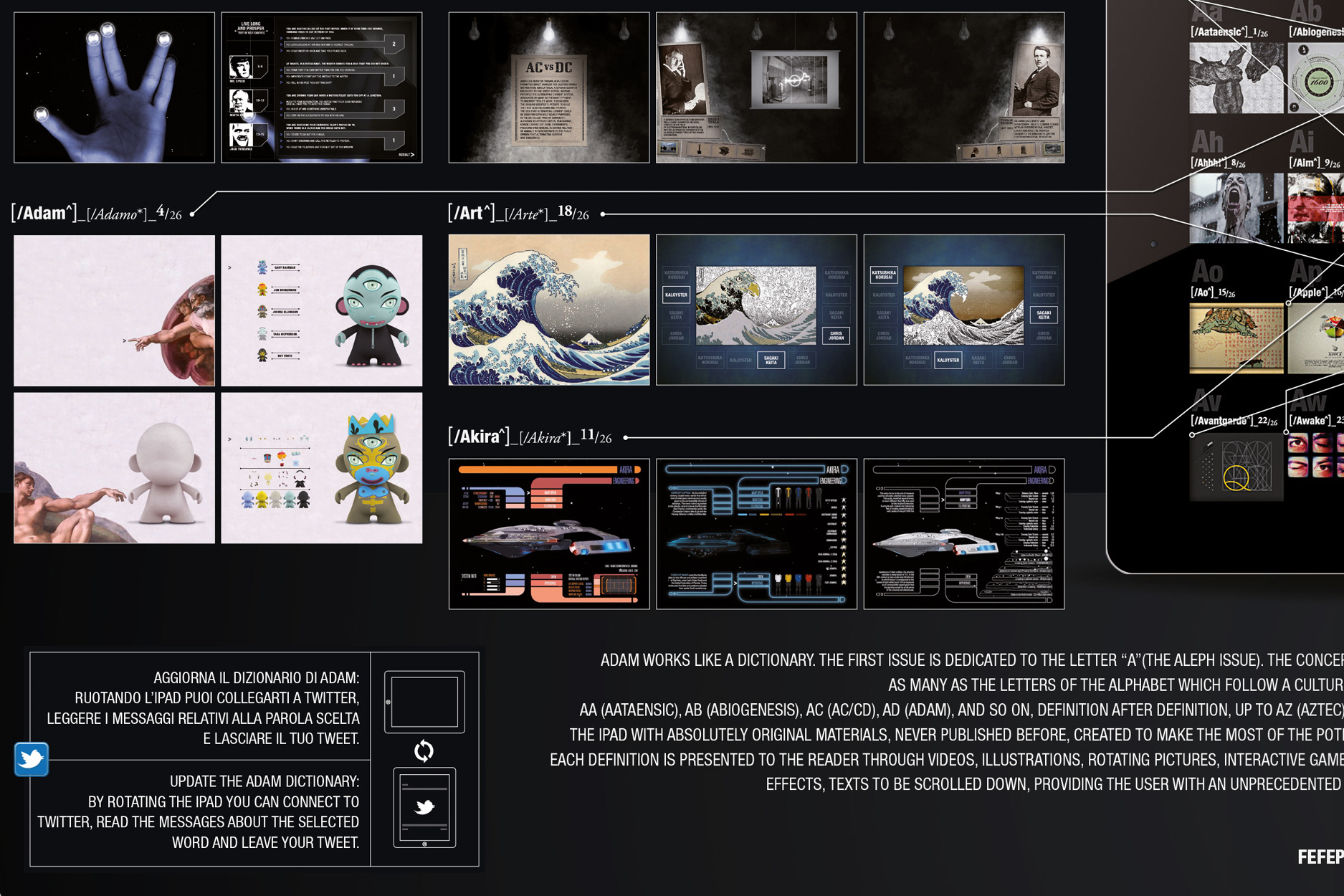
Task: Click the 'UPDATE THE ADAM DICTIONARY:' text
Action: (x=264, y=781)
